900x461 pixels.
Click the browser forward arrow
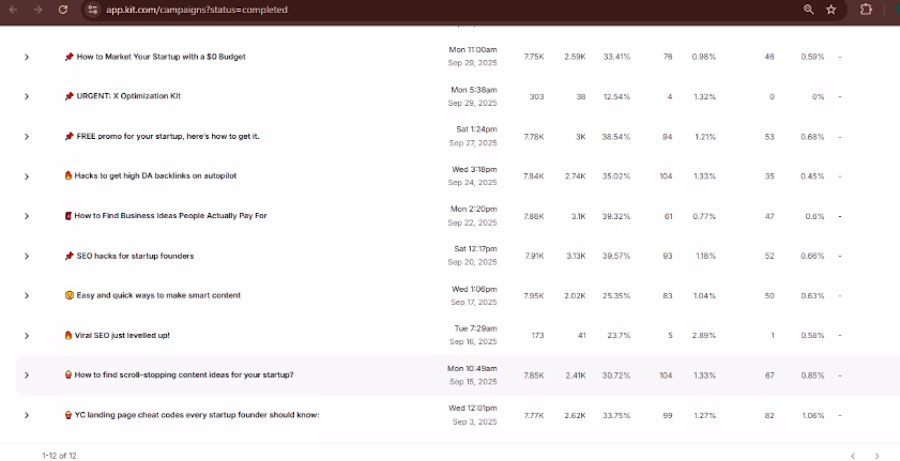click(x=38, y=9)
